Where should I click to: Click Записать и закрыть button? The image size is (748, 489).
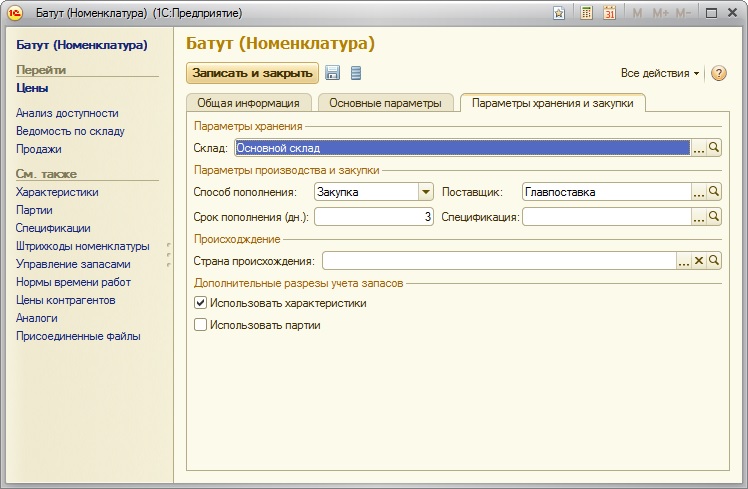[252, 73]
